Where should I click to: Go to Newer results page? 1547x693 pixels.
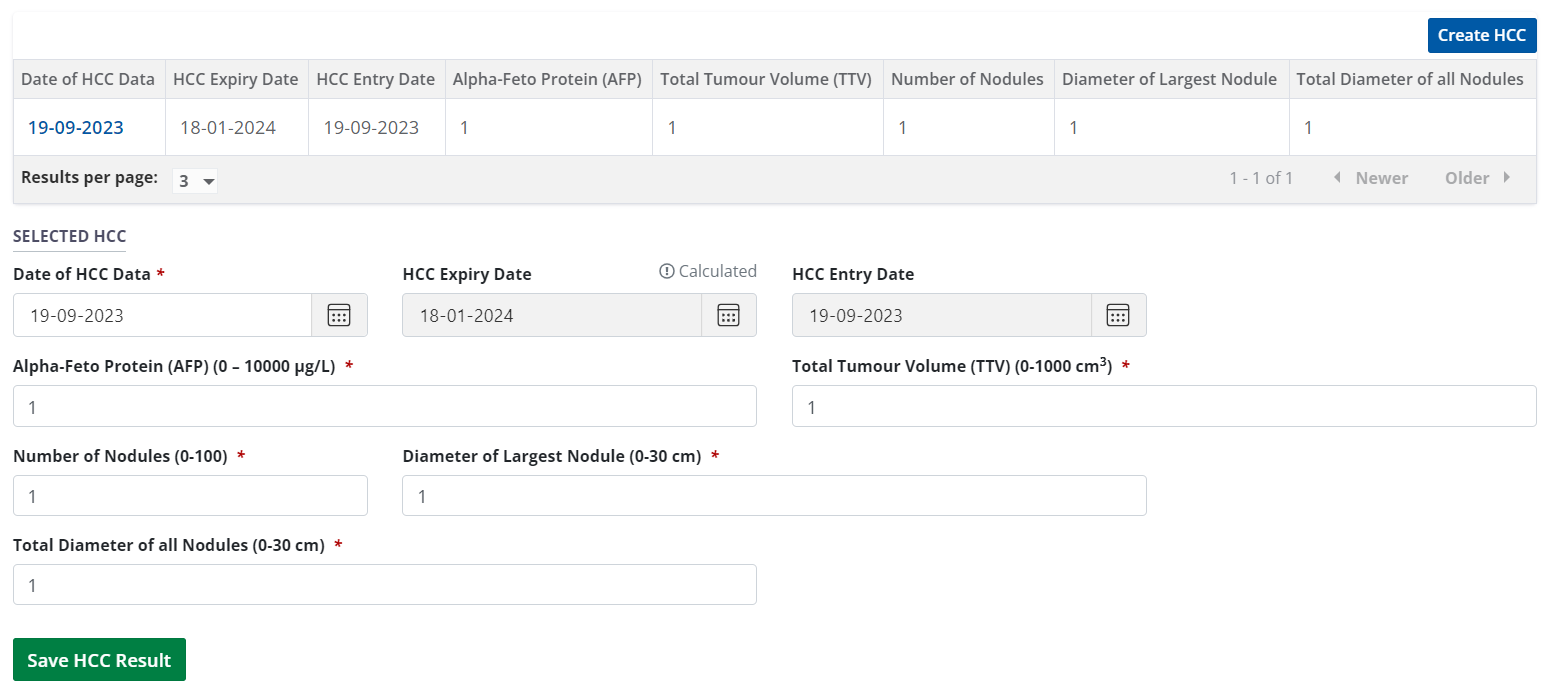coord(1370,178)
